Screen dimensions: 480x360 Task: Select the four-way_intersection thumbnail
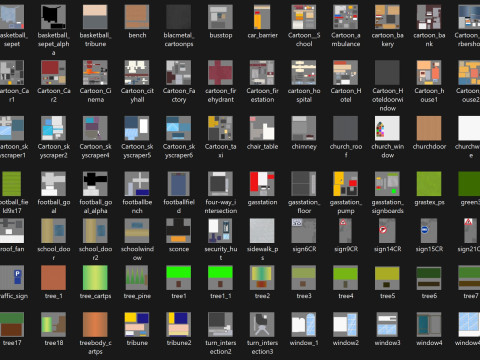(x=220, y=184)
